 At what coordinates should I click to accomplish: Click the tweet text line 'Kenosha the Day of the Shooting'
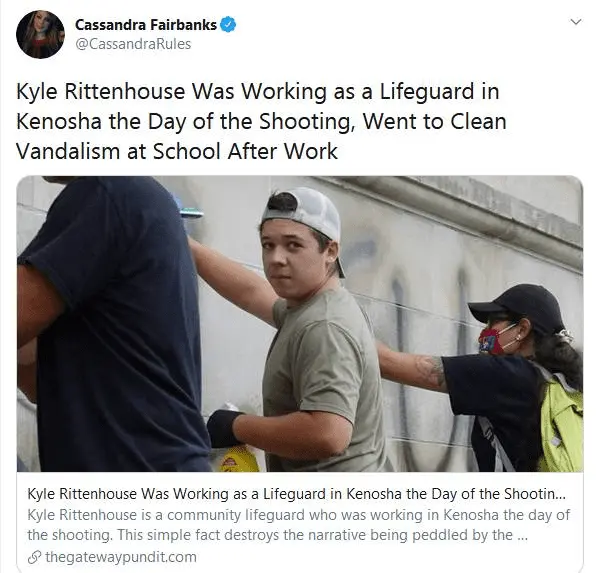click(x=261, y=121)
